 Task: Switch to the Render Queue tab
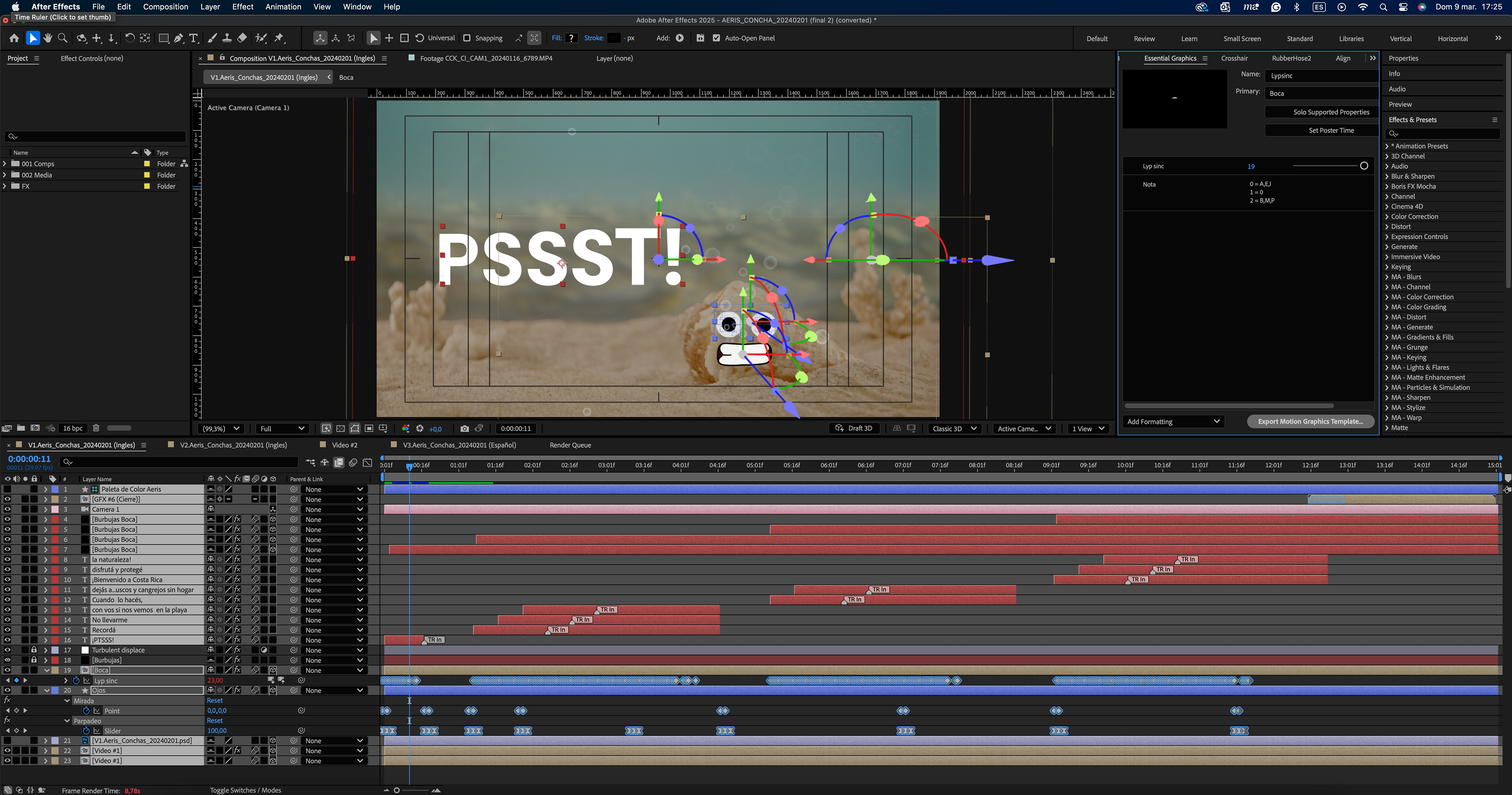[570, 445]
